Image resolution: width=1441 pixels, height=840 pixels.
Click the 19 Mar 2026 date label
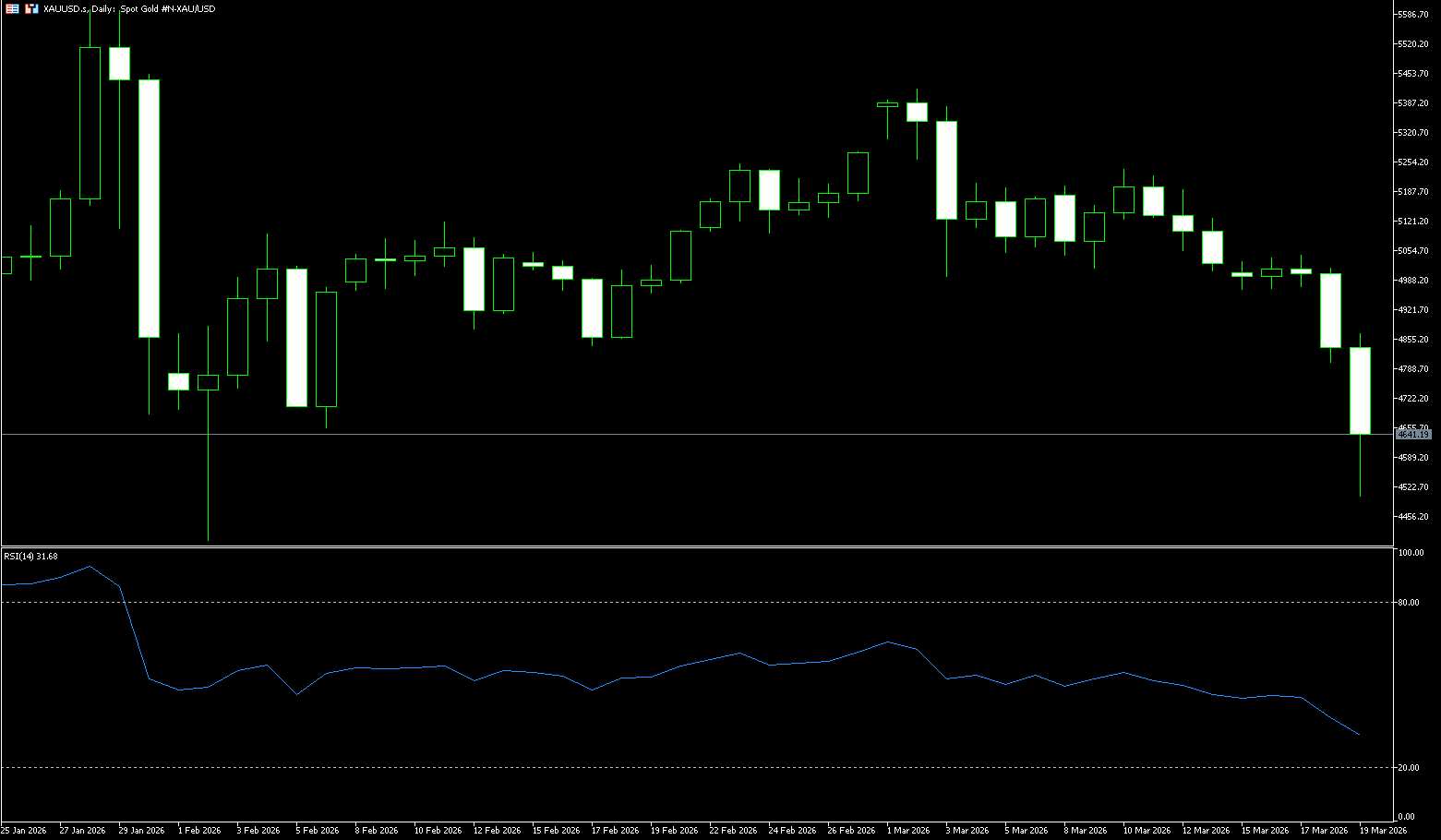1383,831
